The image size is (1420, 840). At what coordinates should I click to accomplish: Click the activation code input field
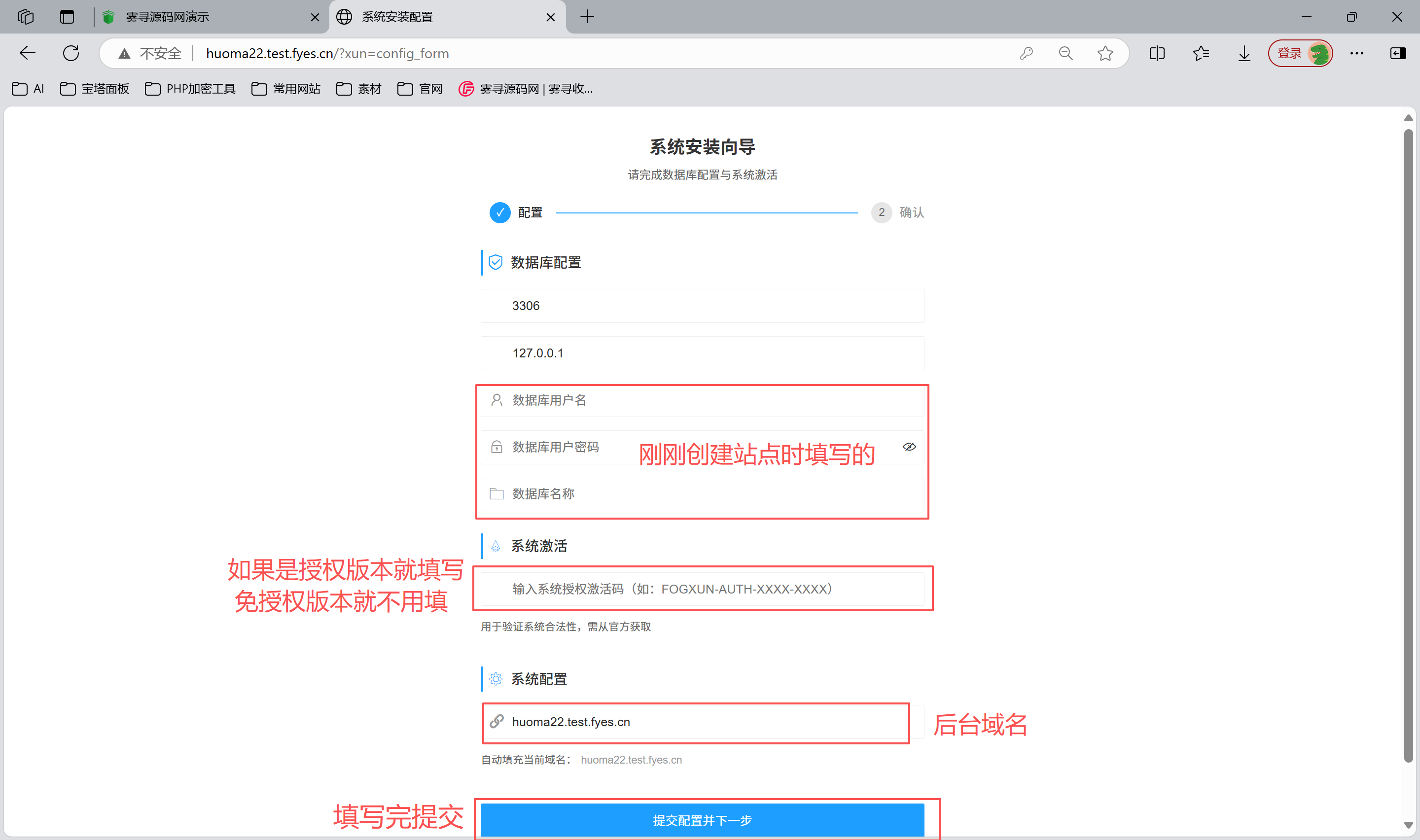[702, 589]
